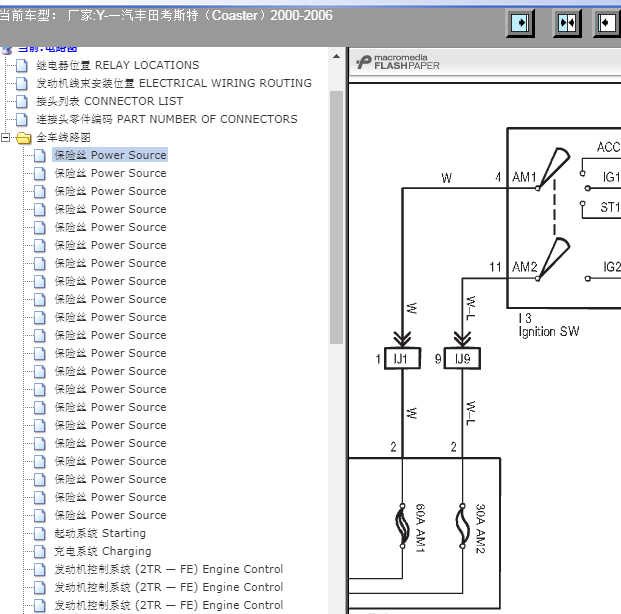
Task: Click the yellow folder icon for 全车线路图
Action: (x=24, y=138)
